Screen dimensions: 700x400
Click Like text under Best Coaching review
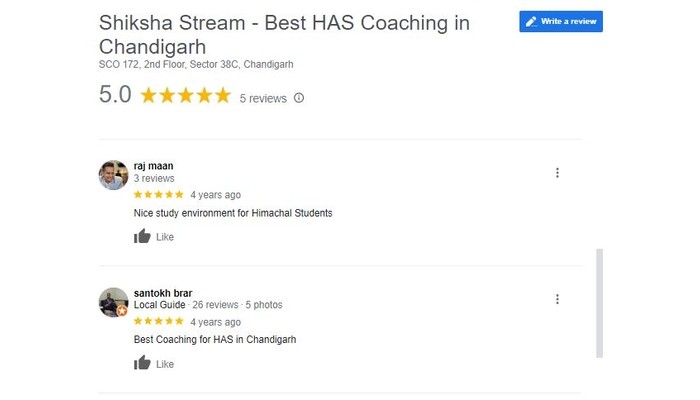(165, 364)
